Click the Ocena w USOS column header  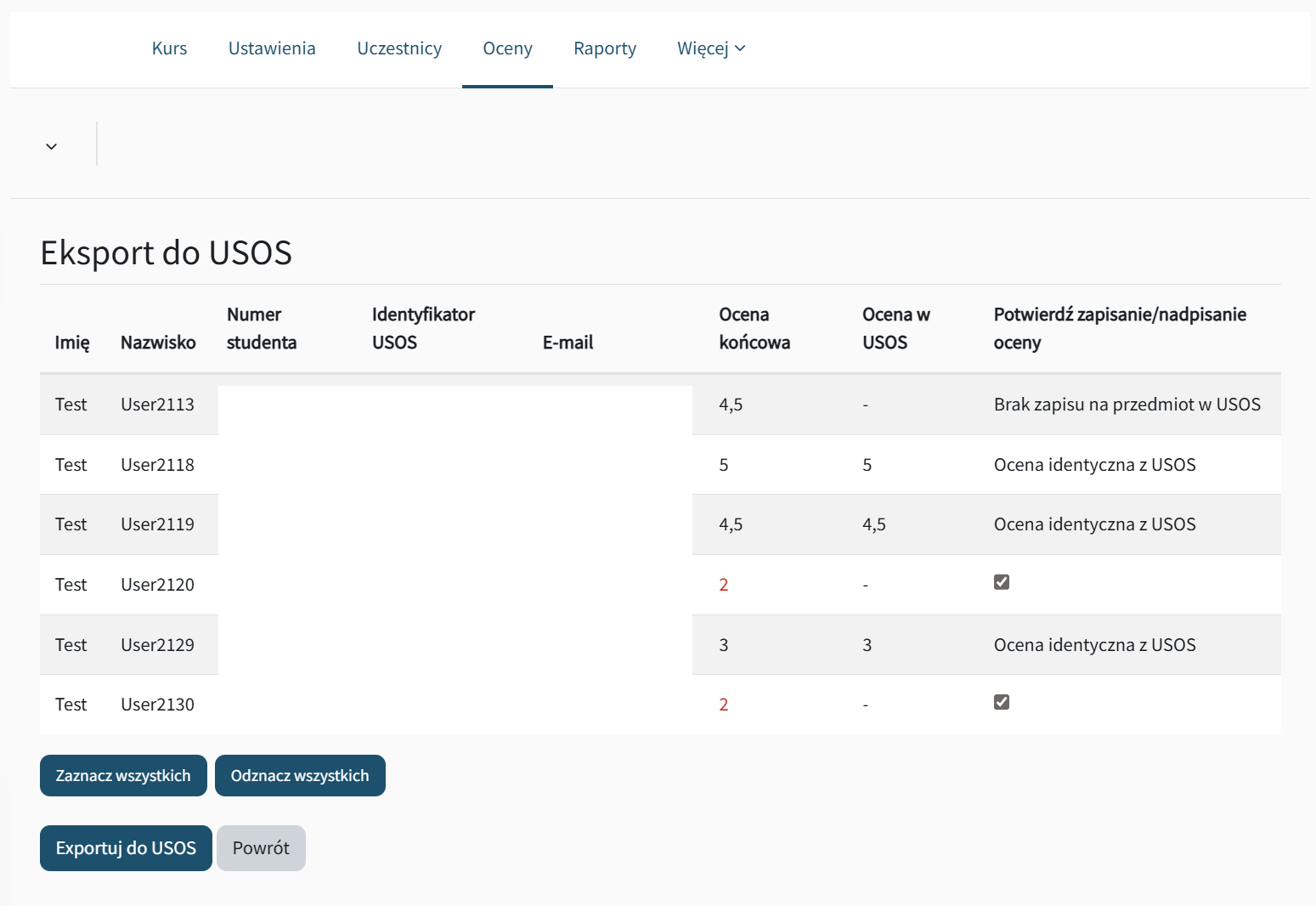(x=895, y=329)
